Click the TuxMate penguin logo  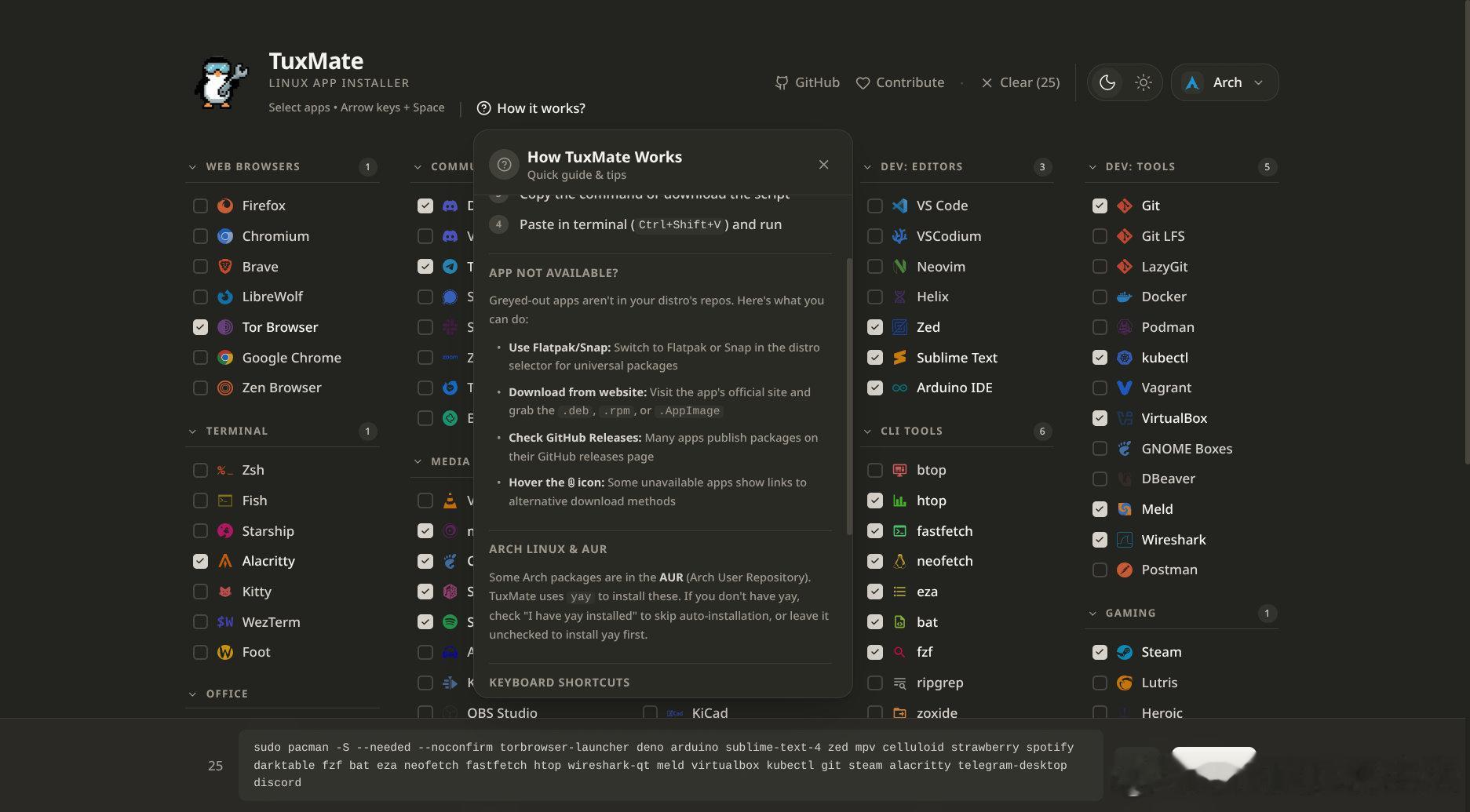coord(221,82)
